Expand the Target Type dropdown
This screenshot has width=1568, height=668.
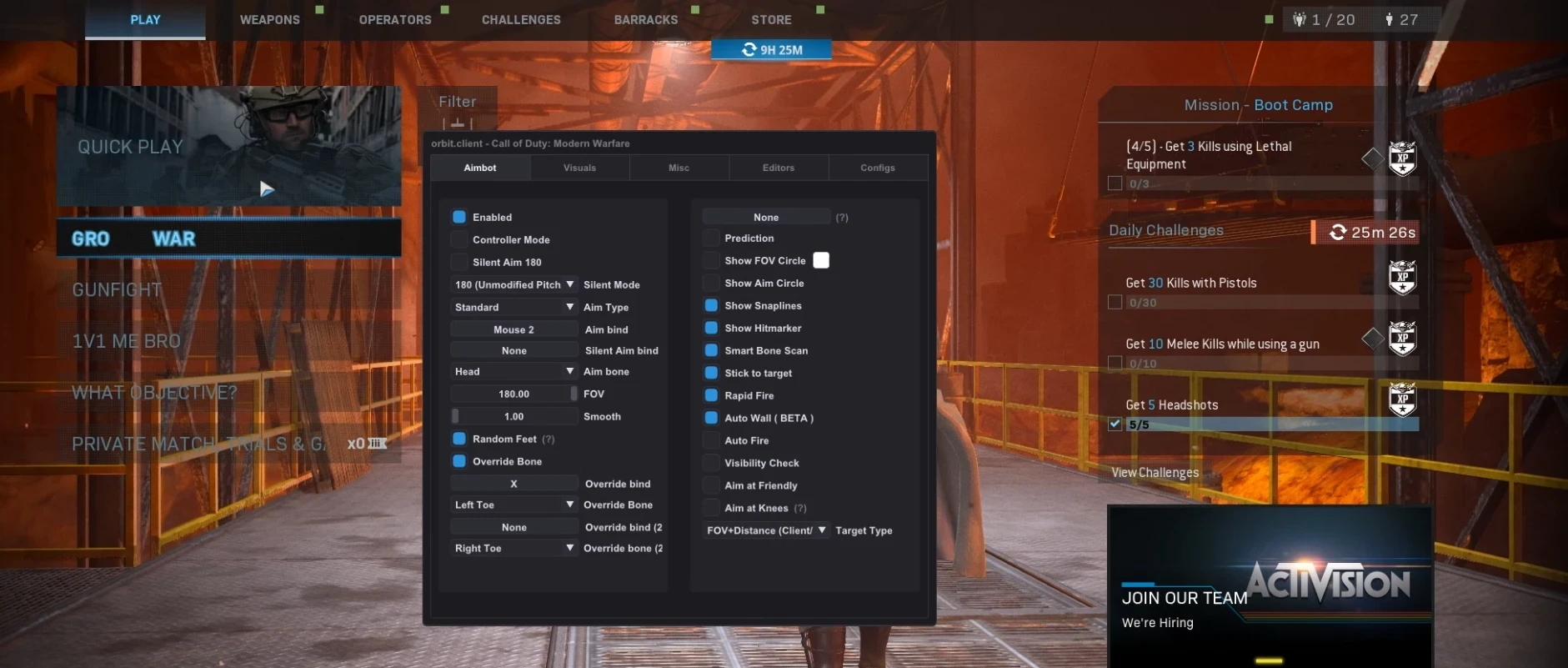point(767,530)
